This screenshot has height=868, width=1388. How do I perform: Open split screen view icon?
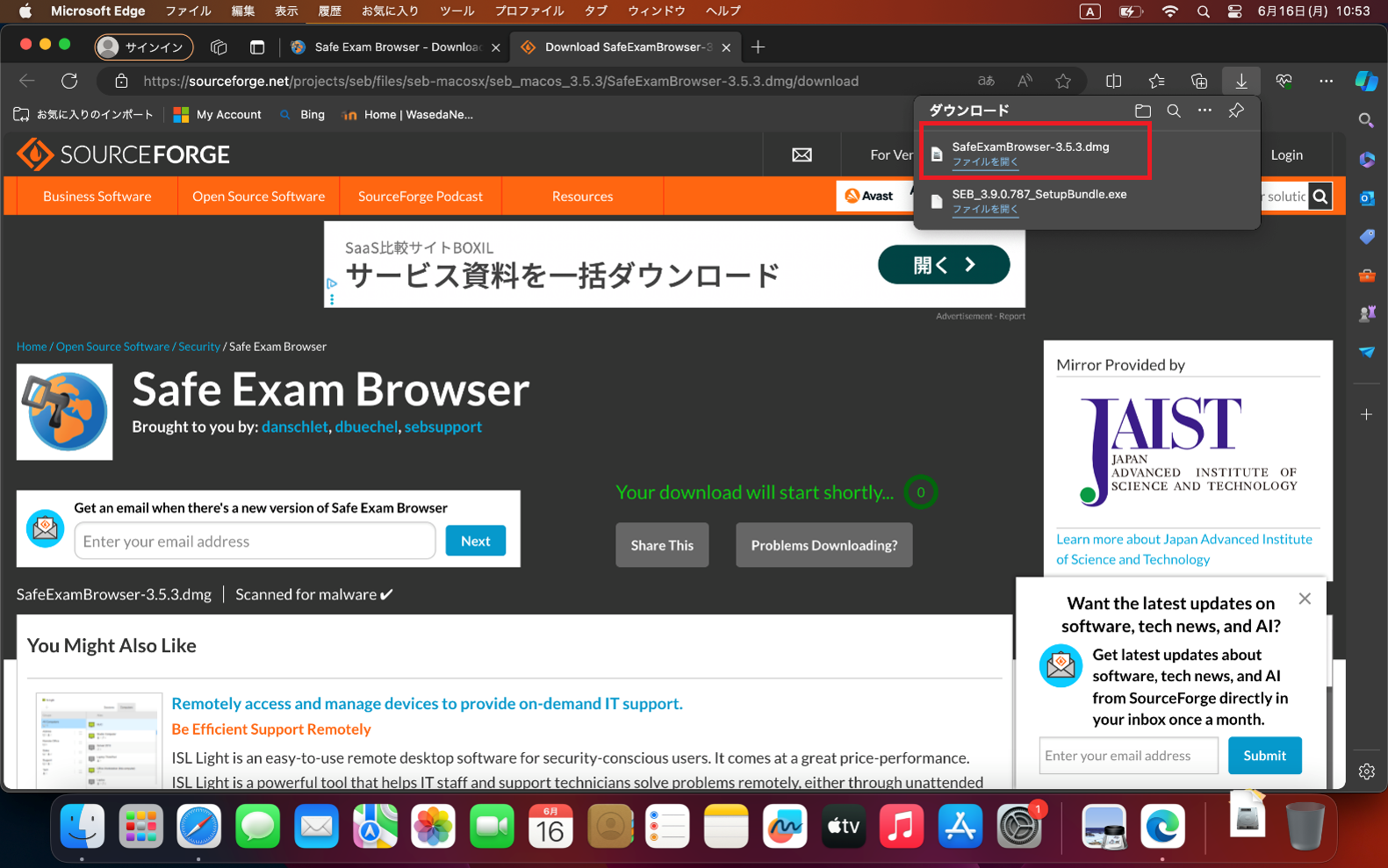pyautogui.click(x=1113, y=81)
